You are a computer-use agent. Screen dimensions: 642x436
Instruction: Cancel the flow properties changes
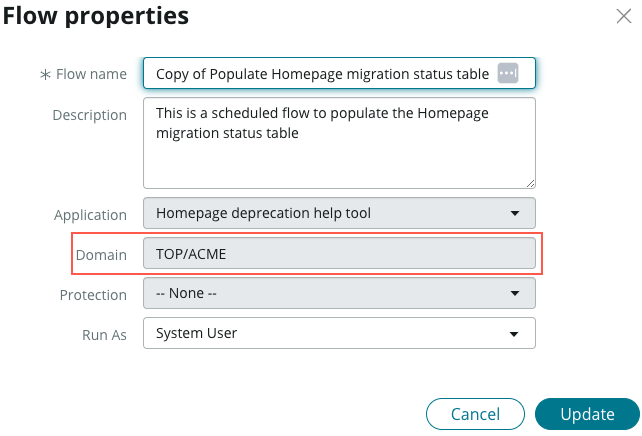point(475,414)
